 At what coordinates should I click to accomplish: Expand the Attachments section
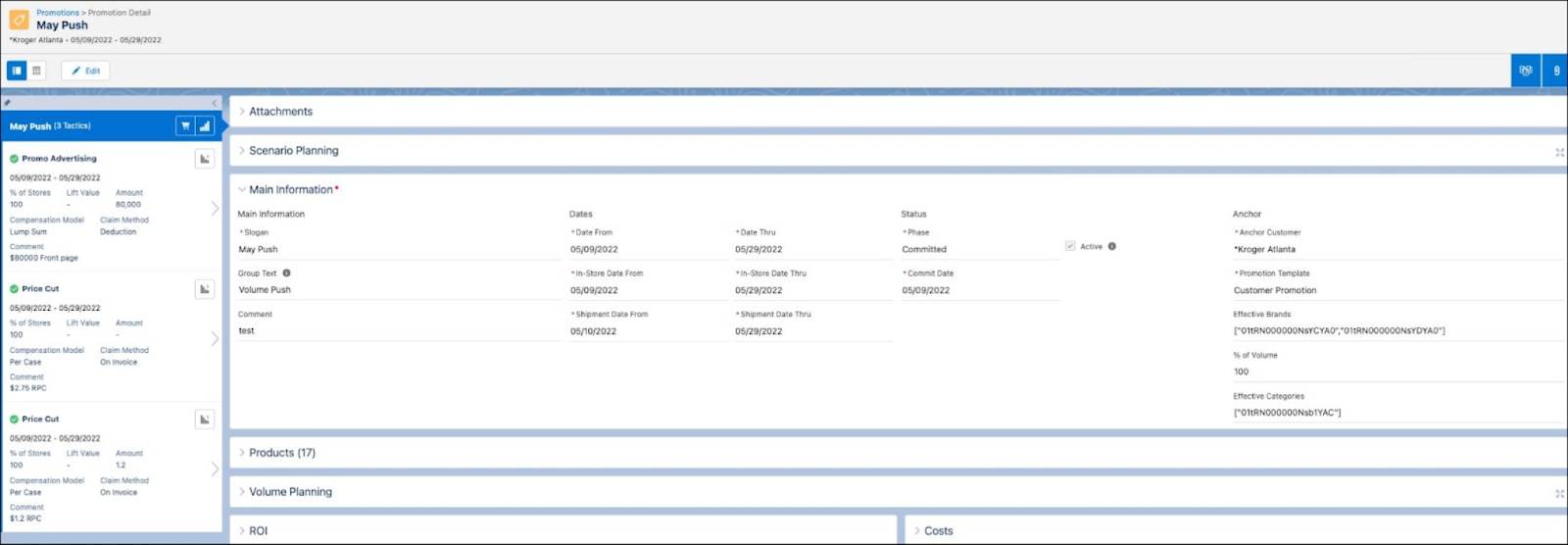(242, 111)
